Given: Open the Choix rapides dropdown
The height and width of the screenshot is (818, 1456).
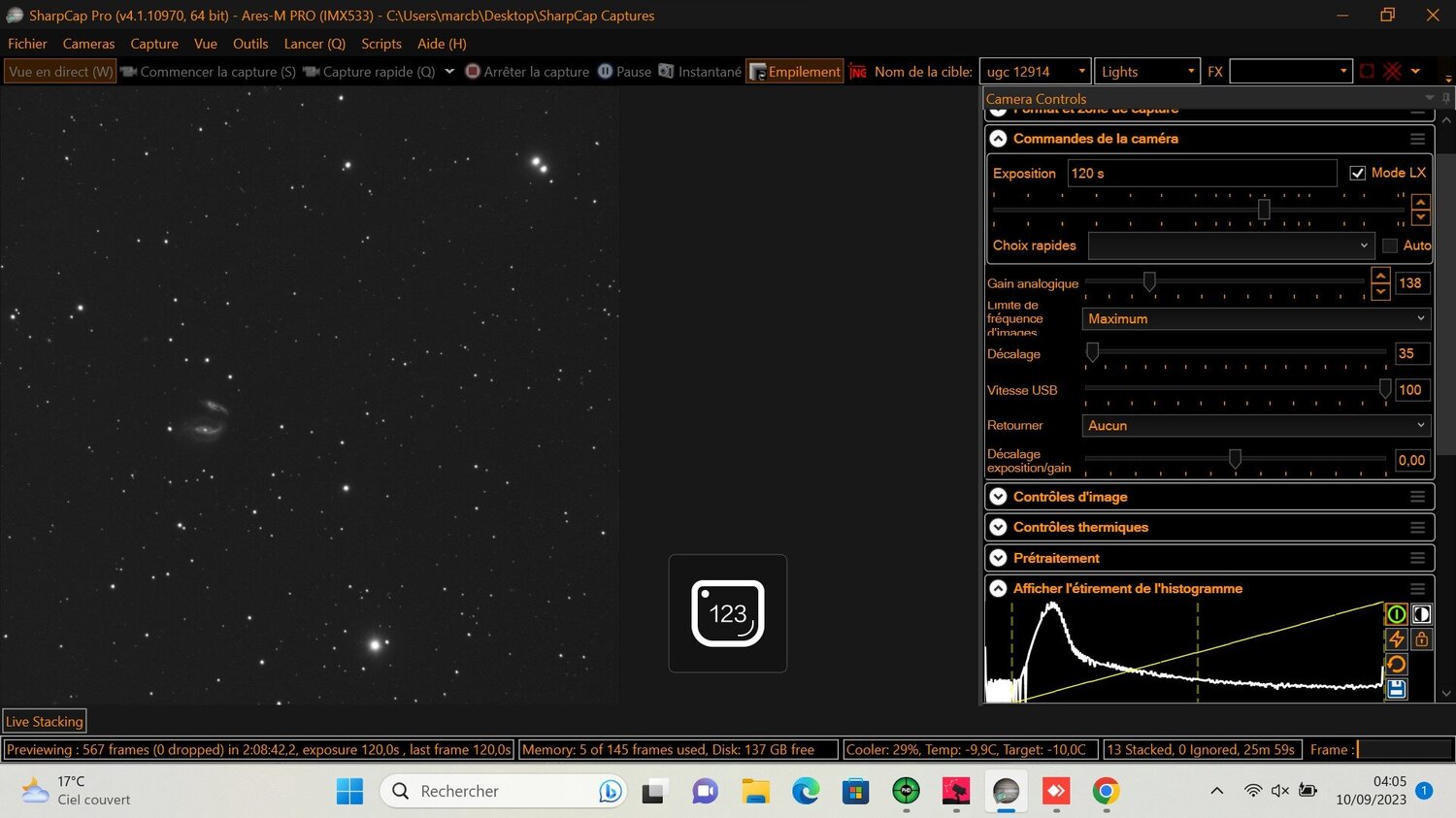Looking at the screenshot, I should 1230,245.
